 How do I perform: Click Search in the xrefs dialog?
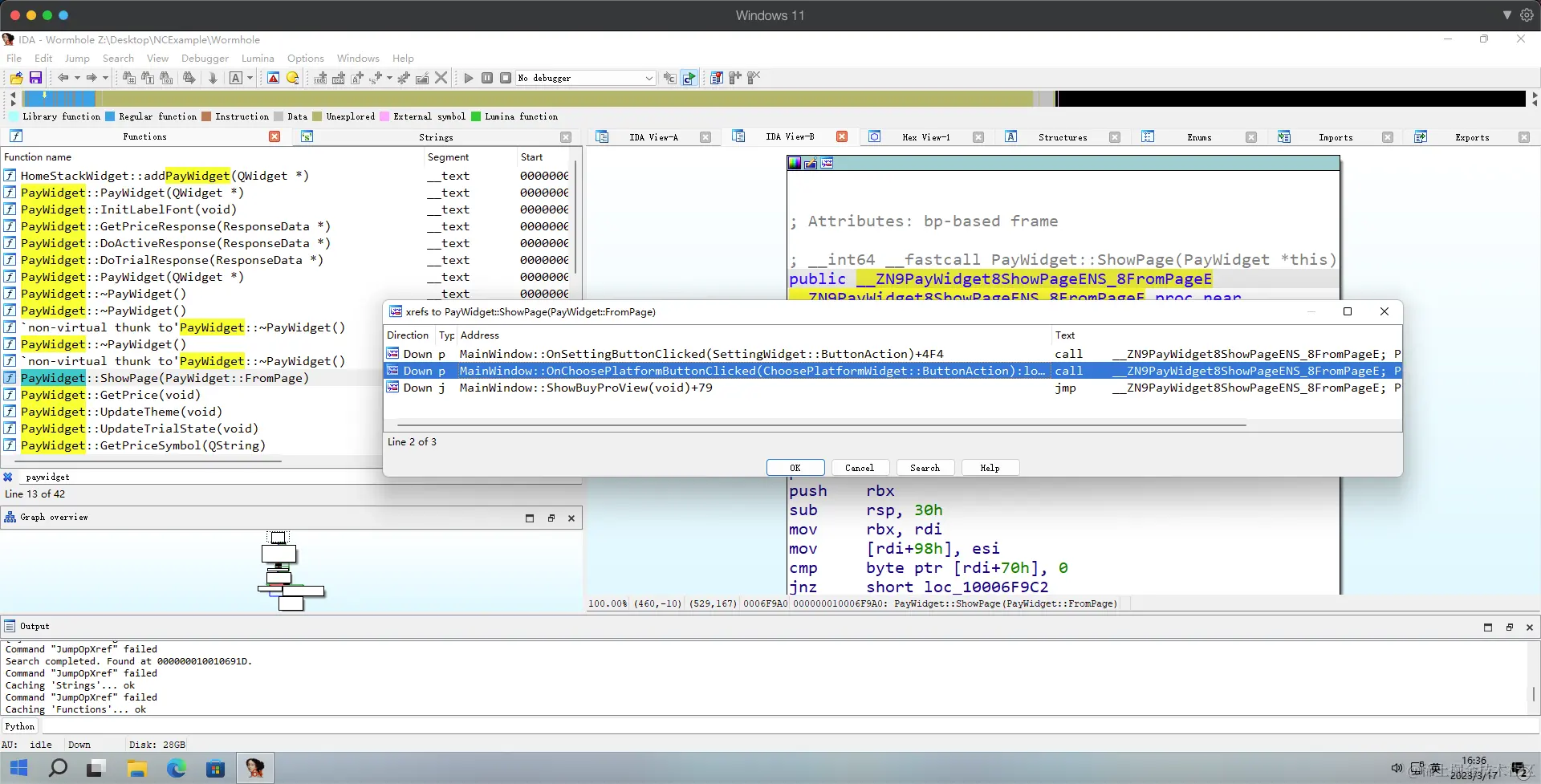click(925, 468)
